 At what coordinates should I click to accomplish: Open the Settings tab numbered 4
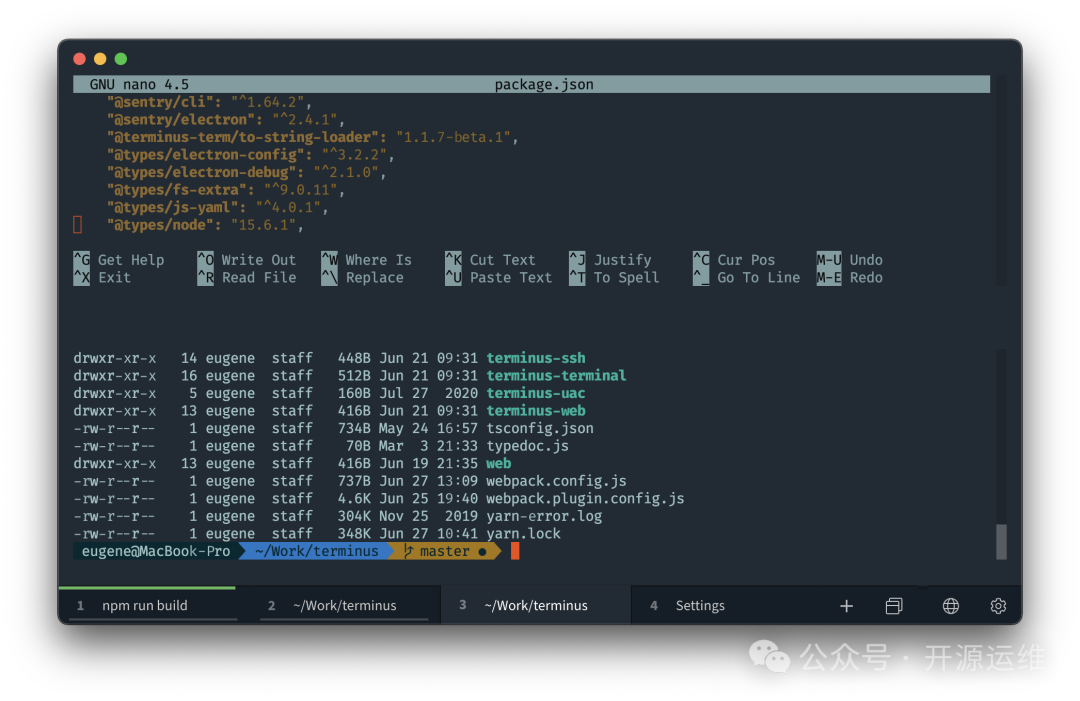[x=699, y=606]
